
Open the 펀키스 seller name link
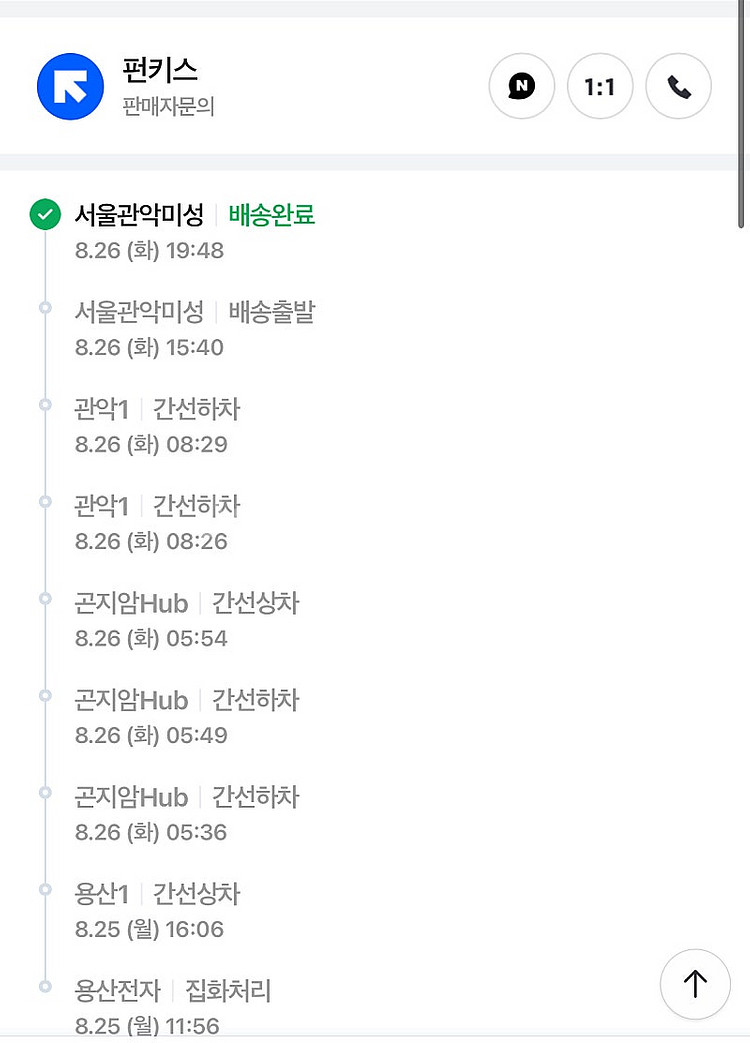point(160,71)
